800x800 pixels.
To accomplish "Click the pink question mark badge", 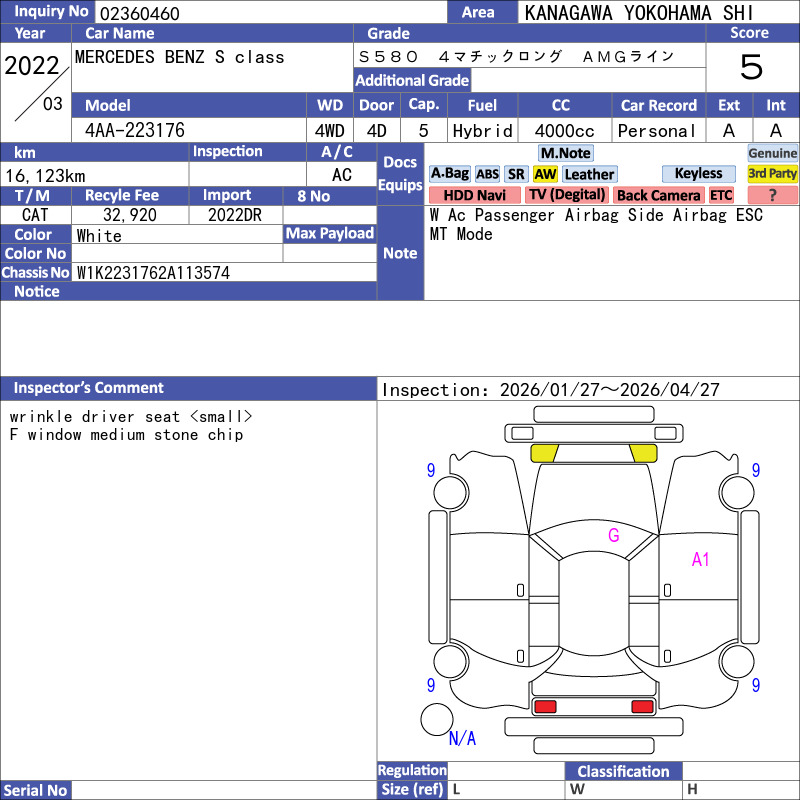I will (772, 195).
